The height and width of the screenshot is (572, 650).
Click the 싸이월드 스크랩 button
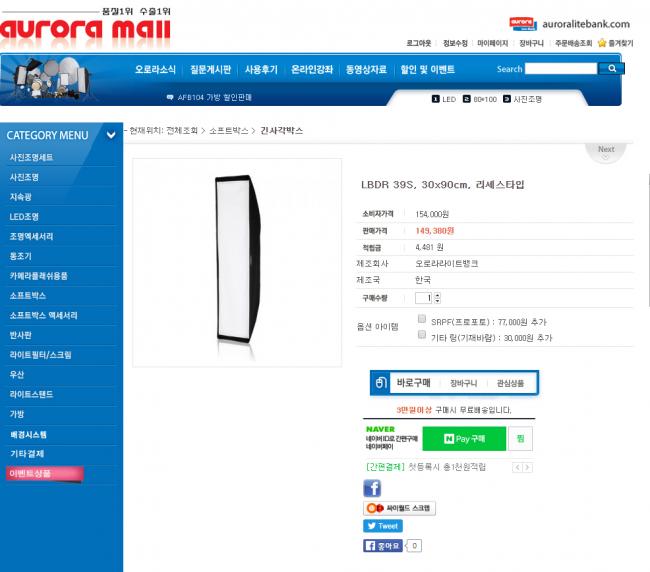pyautogui.click(x=399, y=508)
